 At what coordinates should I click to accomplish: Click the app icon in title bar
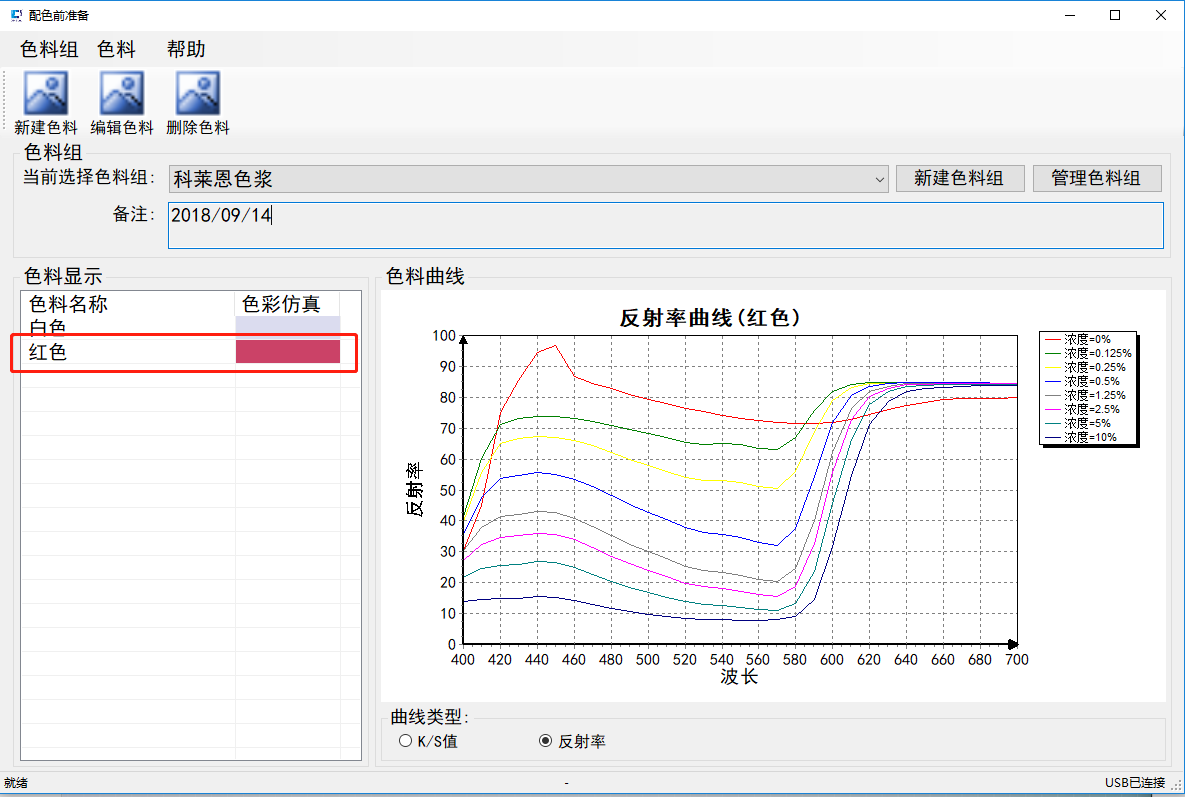[15, 15]
